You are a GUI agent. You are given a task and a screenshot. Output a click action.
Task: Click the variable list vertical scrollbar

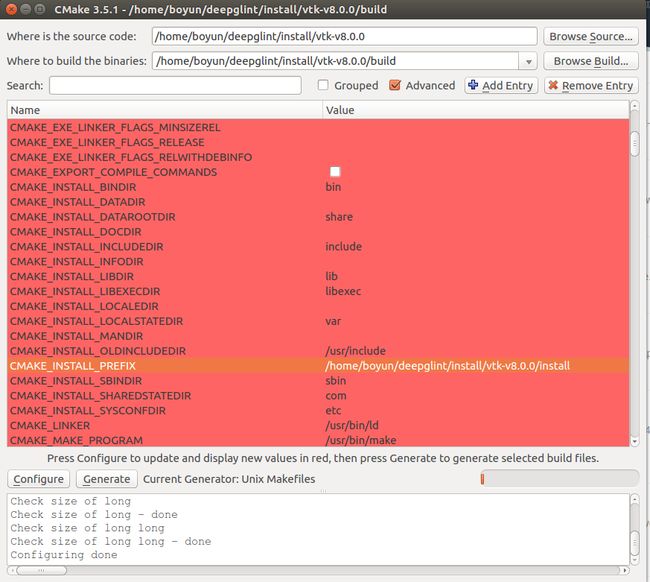tap(634, 274)
